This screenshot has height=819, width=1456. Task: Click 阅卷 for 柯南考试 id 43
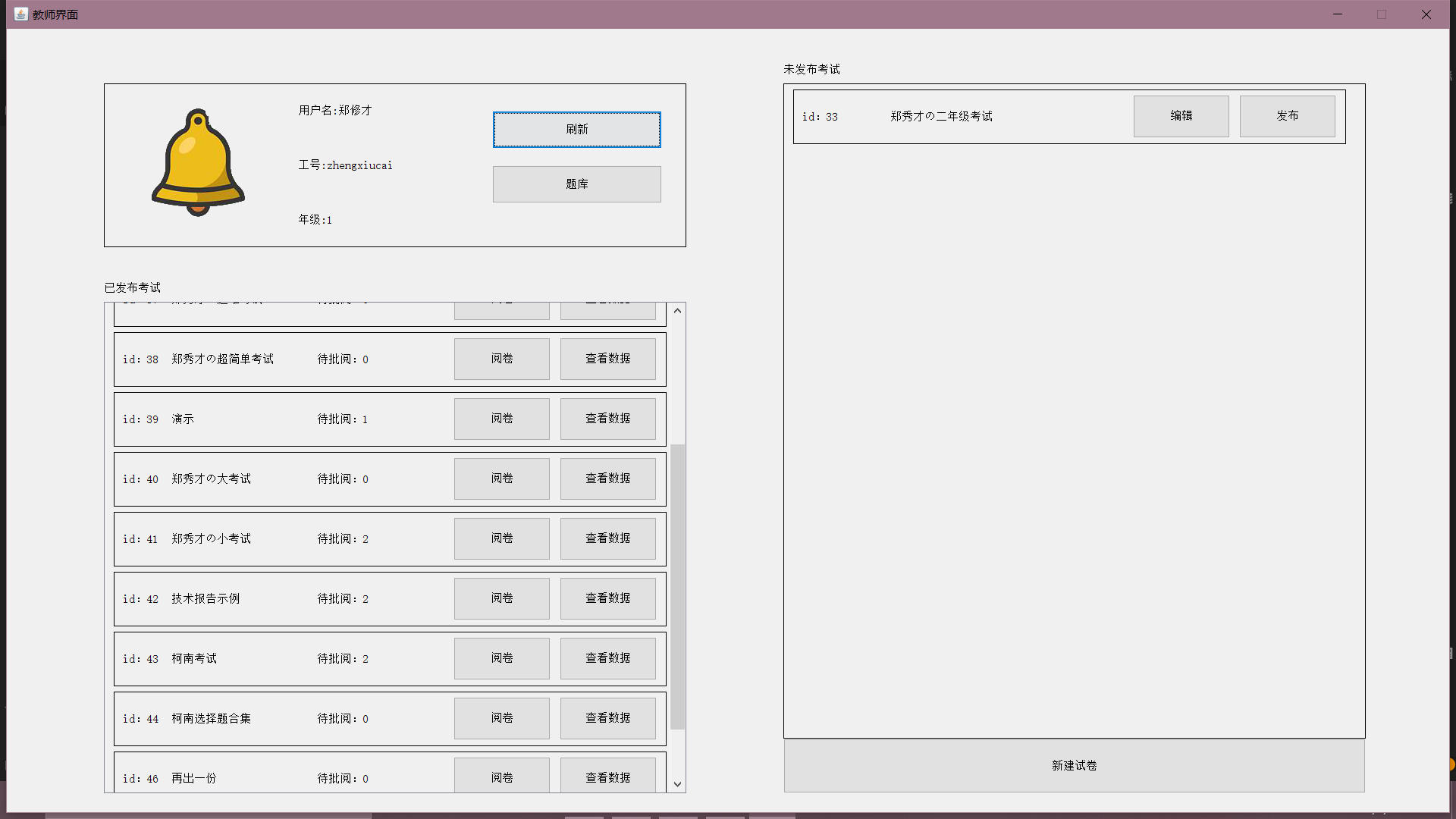(x=501, y=658)
